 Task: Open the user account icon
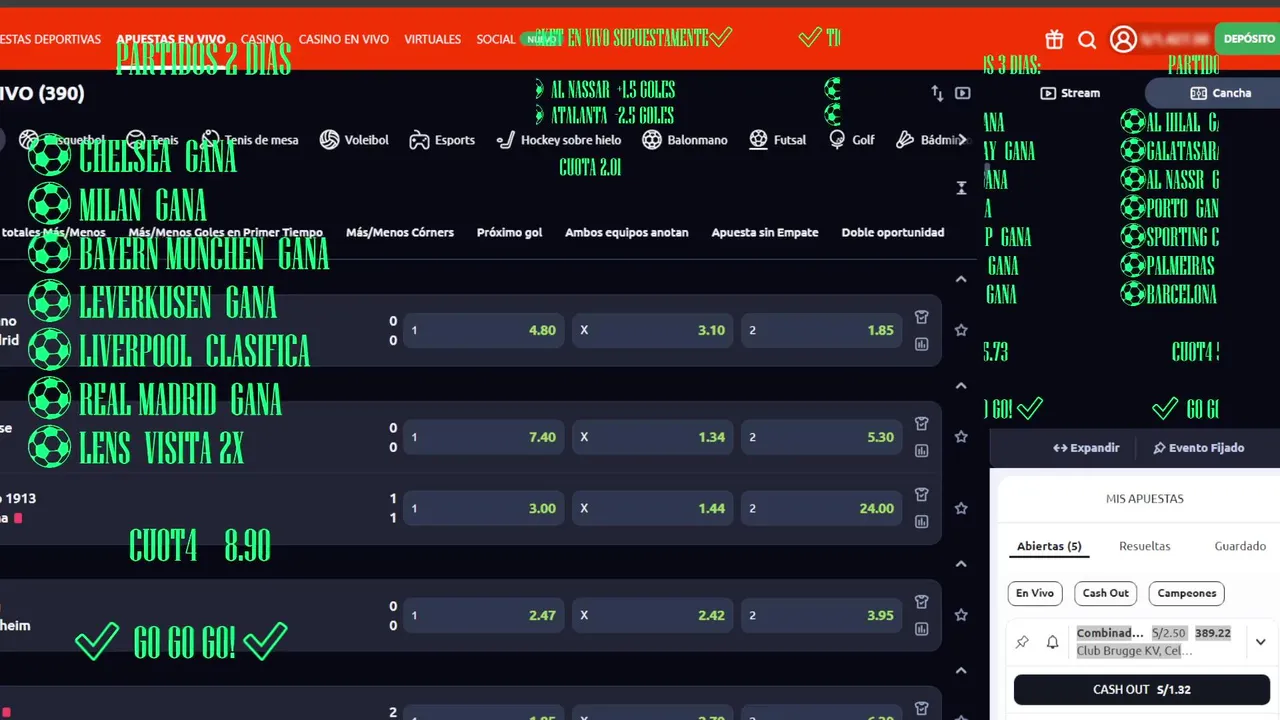tap(1123, 39)
